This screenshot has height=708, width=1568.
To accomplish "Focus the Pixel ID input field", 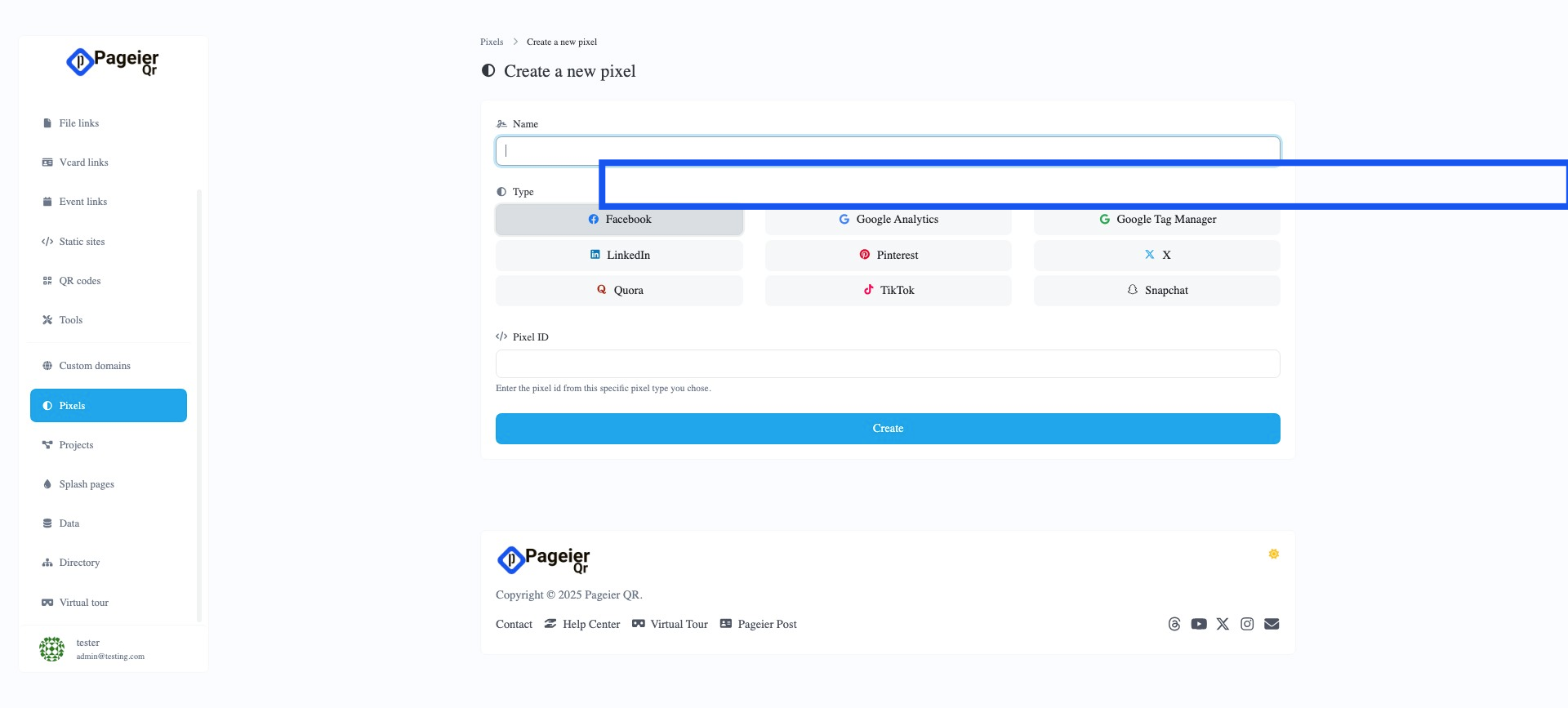I will (x=888, y=364).
